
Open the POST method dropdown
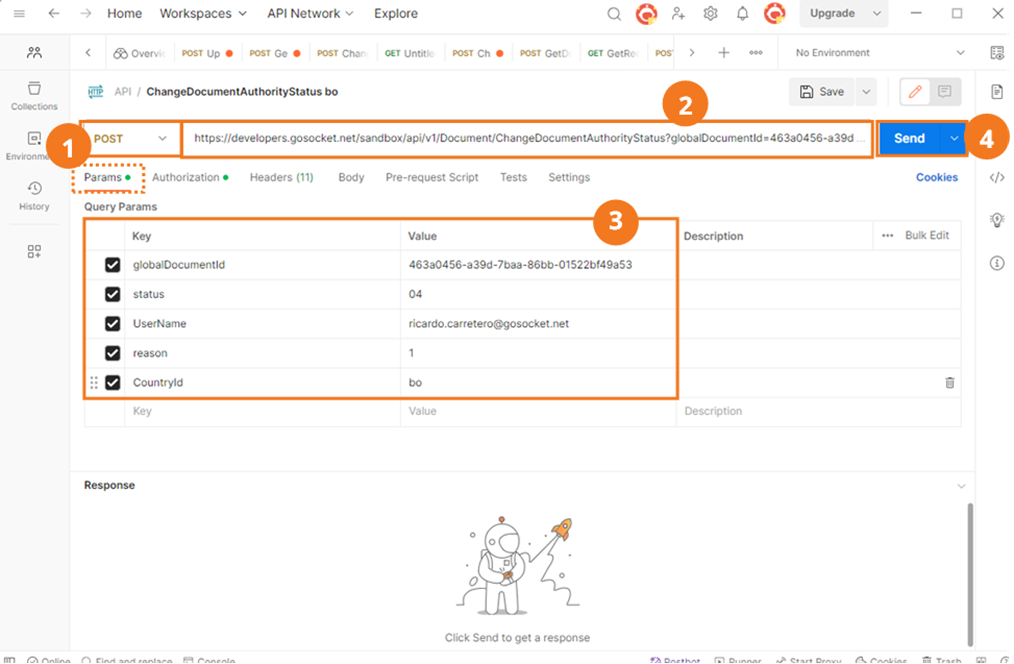[x=131, y=138]
